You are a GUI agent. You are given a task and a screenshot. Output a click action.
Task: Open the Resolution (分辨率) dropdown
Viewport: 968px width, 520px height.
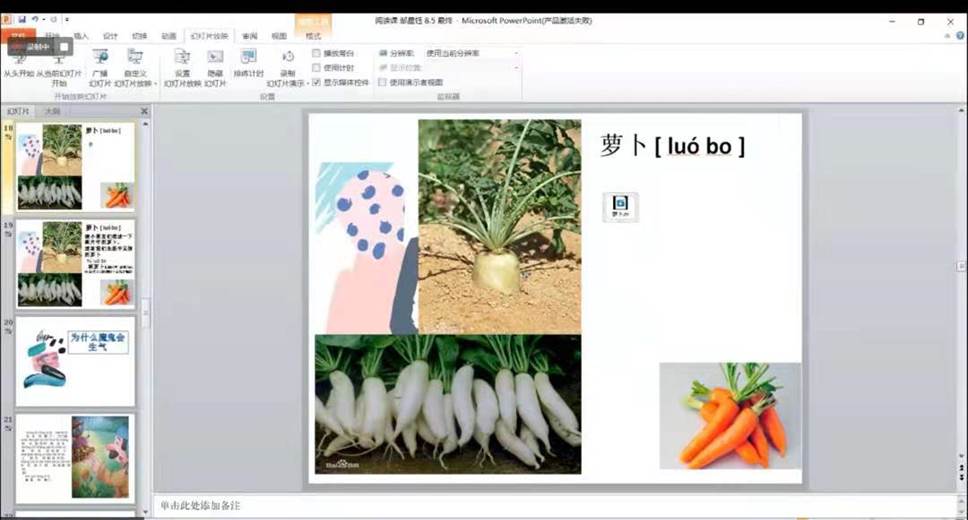click(x=472, y=53)
